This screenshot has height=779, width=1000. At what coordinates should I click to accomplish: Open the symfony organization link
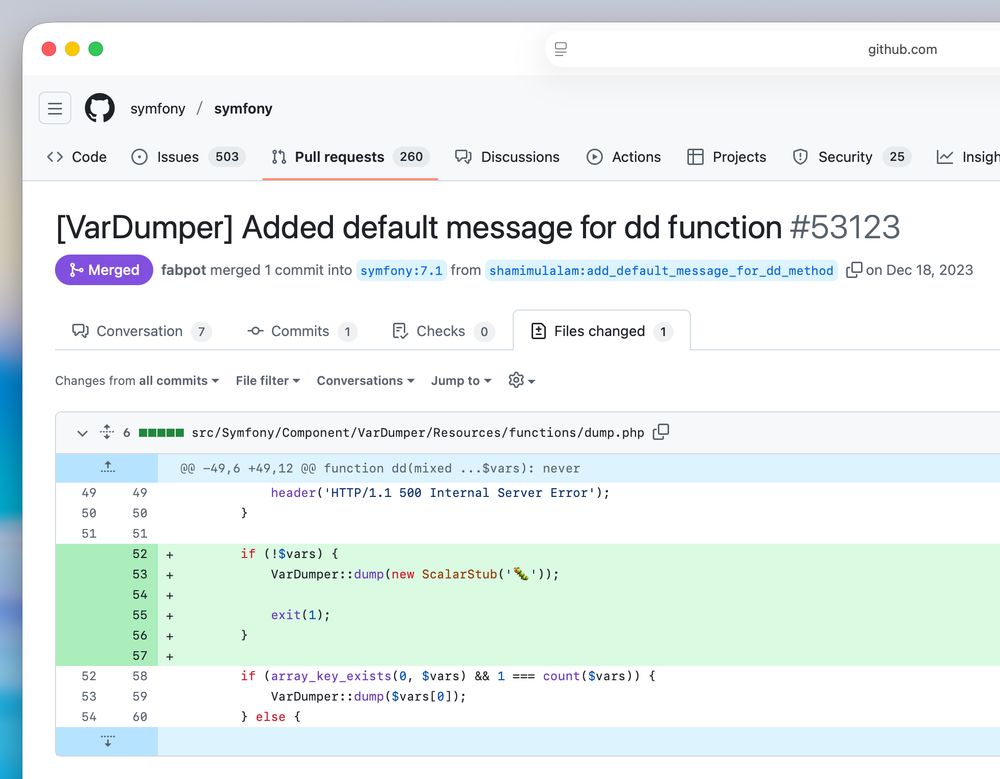(x=158, y=108)
